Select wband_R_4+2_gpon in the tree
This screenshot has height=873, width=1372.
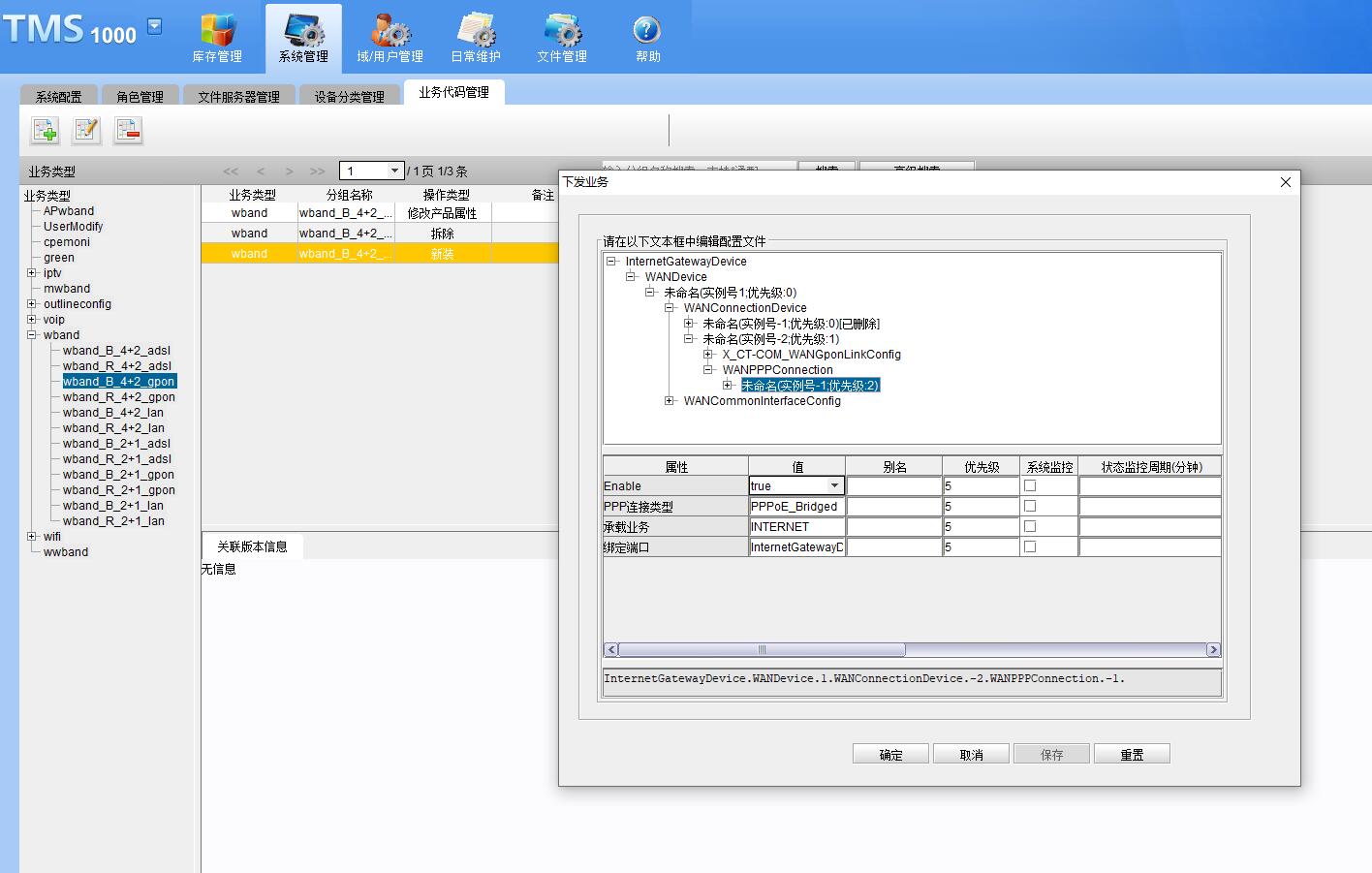click(119, 397)
